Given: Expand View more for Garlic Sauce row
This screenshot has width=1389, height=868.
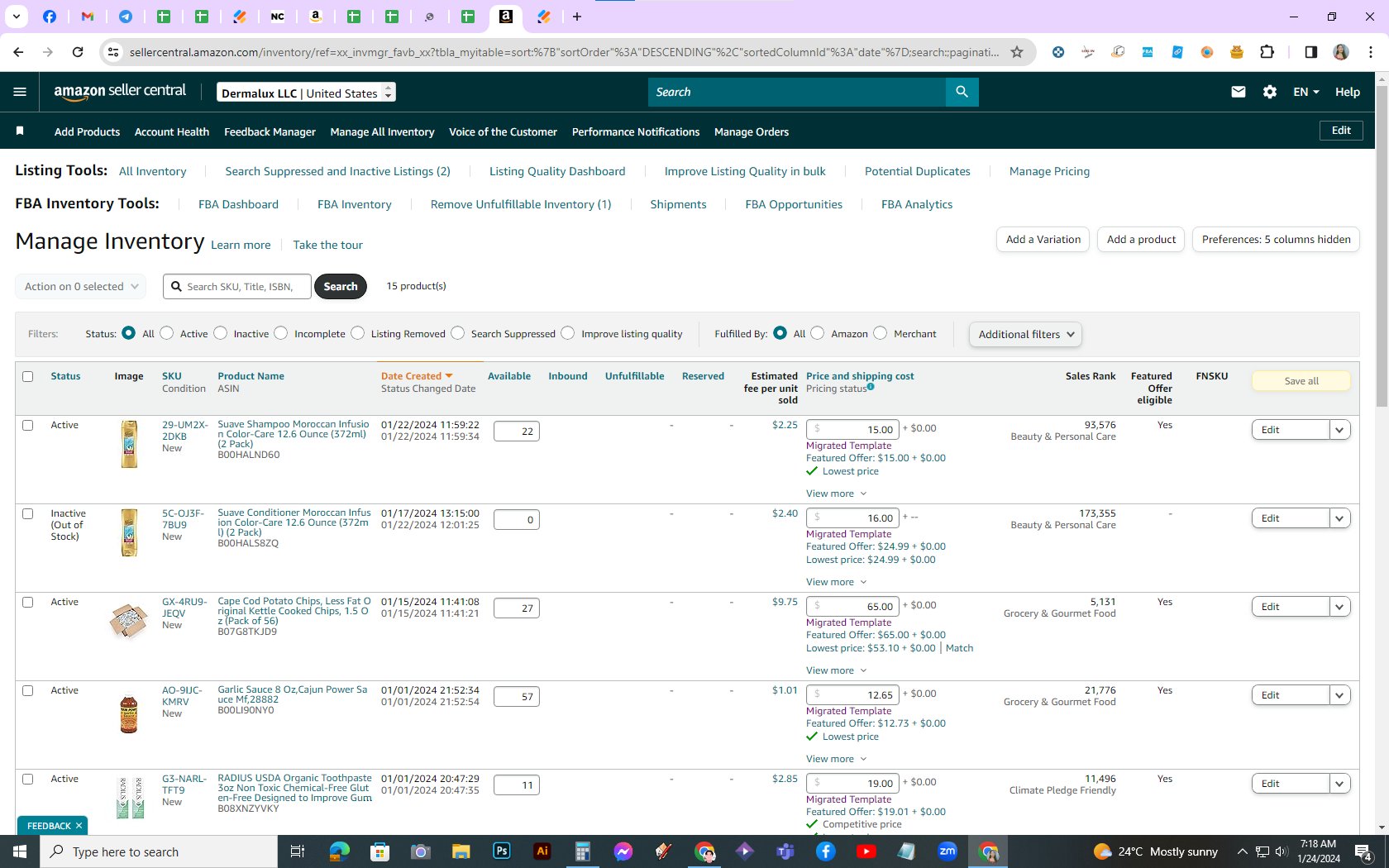Looking at the screenshot, I should tap(836, 759).
